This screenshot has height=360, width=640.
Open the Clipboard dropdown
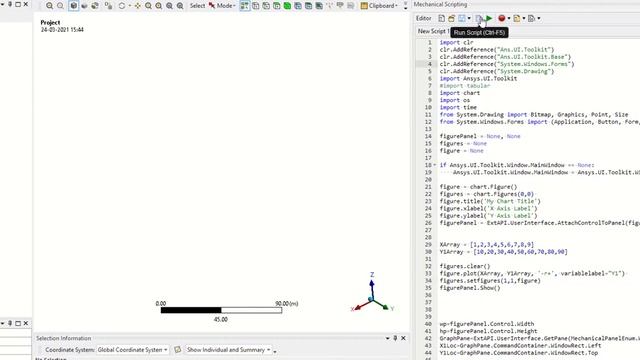click(x=379, y=6)
